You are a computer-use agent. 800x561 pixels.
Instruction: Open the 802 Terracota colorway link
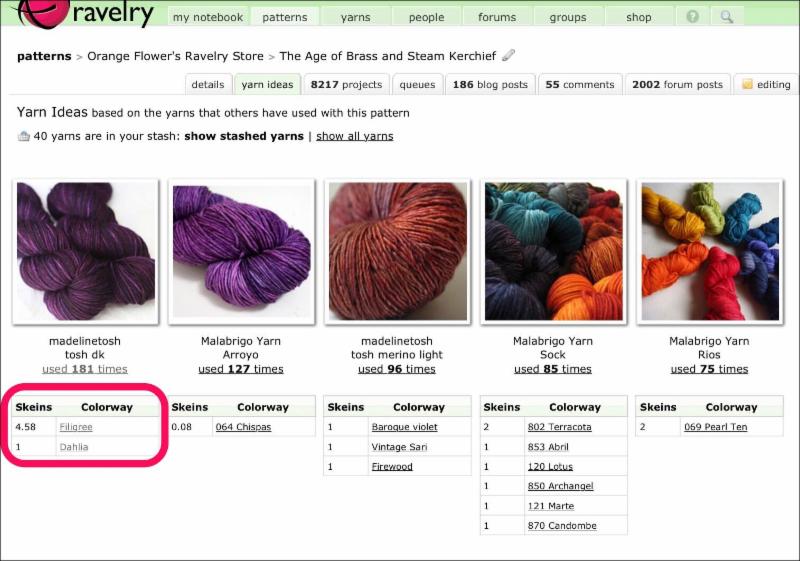(560, 427)
